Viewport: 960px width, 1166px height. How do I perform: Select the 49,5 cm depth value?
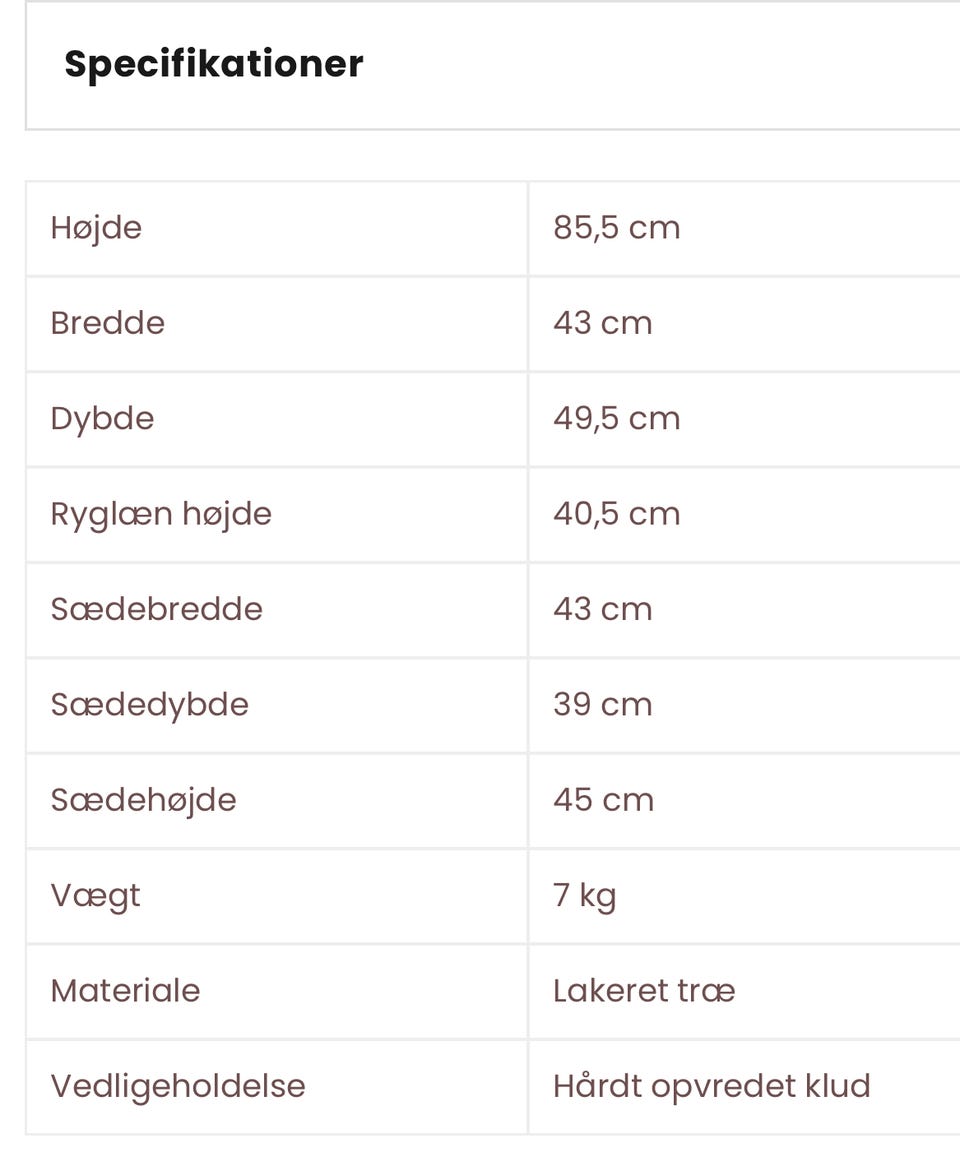(x=616, y=418)
